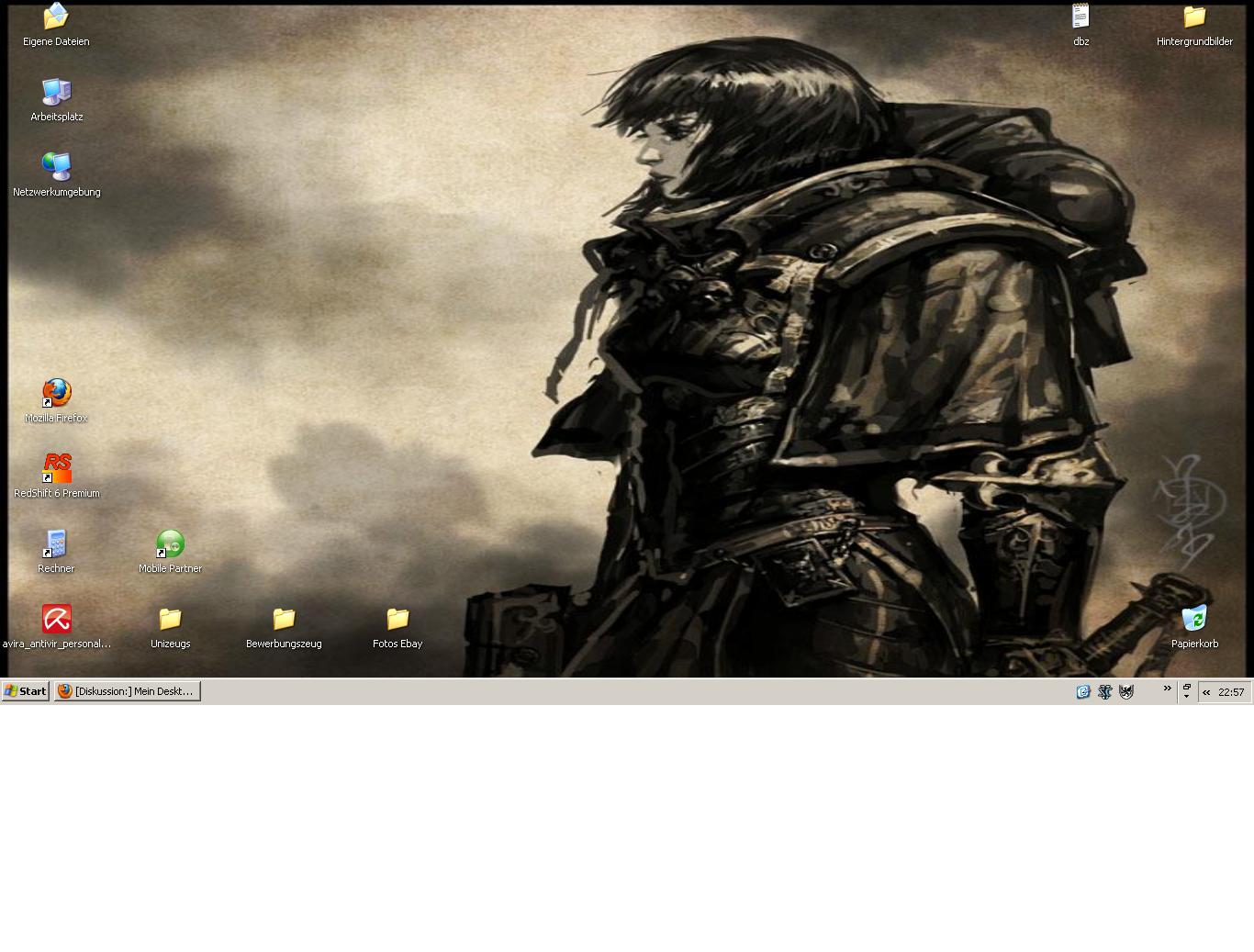Open the Start menu

pyautogui.click(x=26, y=691)
